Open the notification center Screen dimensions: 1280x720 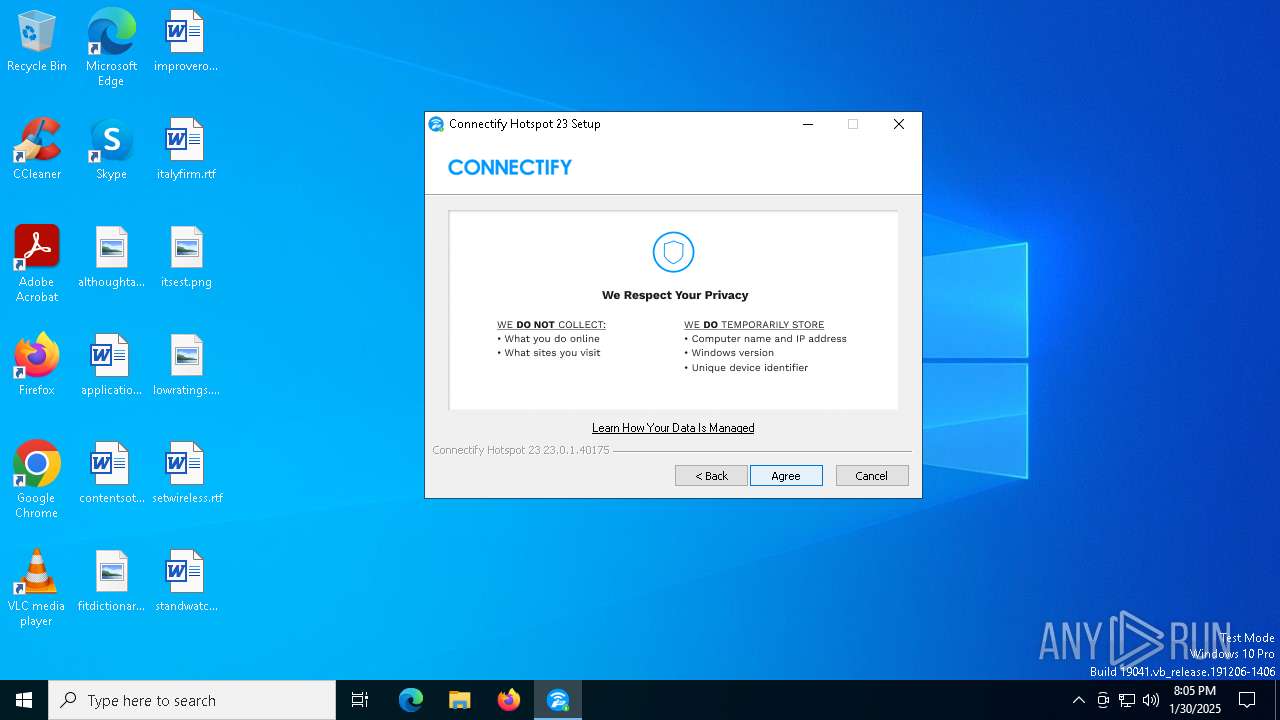click(x=1247, y=700)
